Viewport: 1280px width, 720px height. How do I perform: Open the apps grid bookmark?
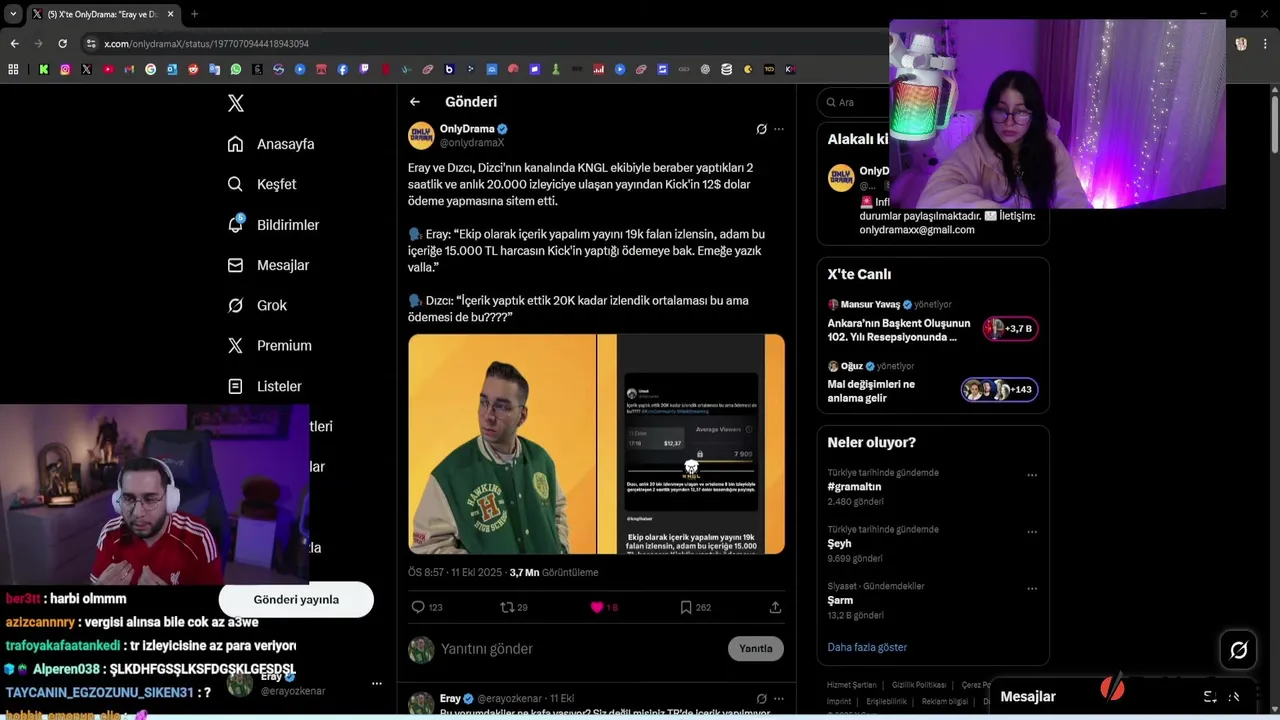click(13, 69)
